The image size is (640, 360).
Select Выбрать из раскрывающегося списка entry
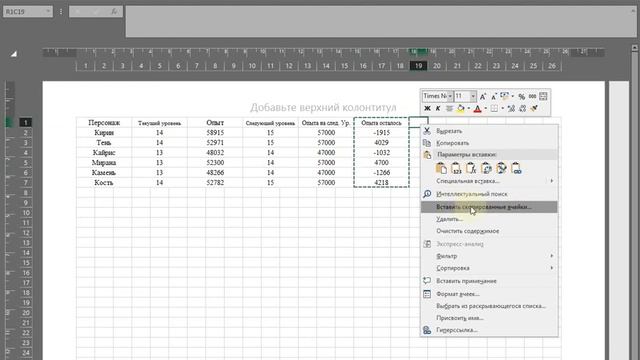click(x=489, y=306)
